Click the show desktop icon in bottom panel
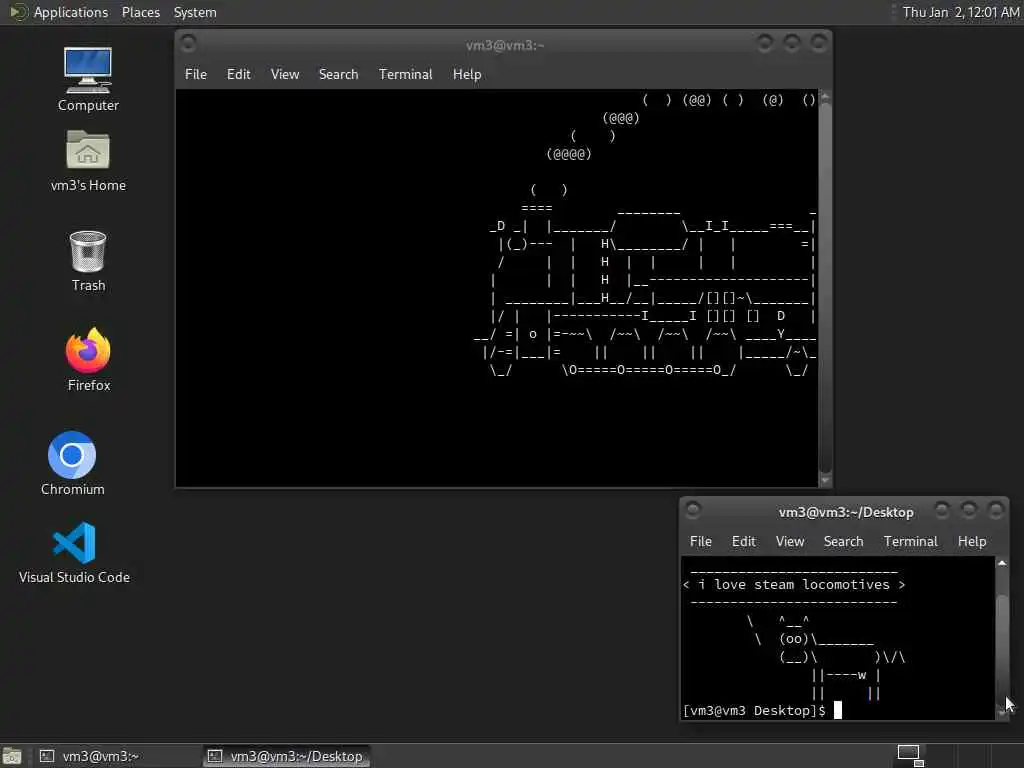Viewport: 1024px width, 768px height. 11,756
